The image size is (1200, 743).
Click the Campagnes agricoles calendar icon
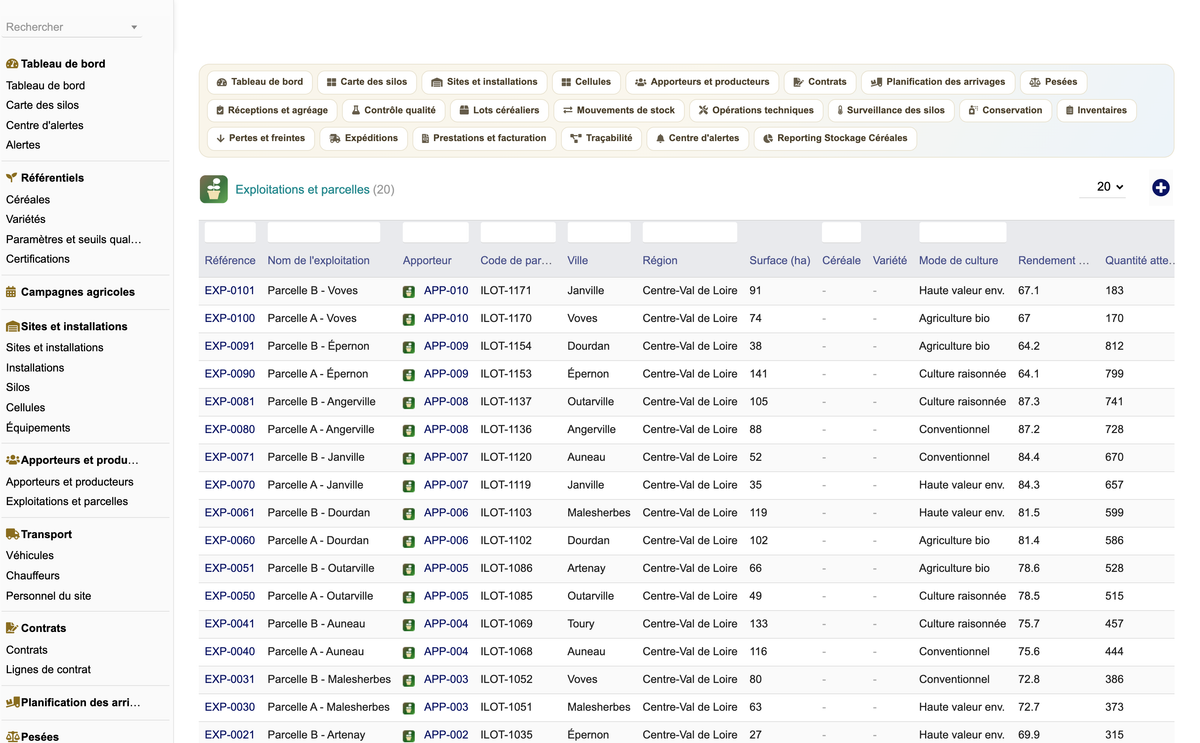tap(12, 292)
